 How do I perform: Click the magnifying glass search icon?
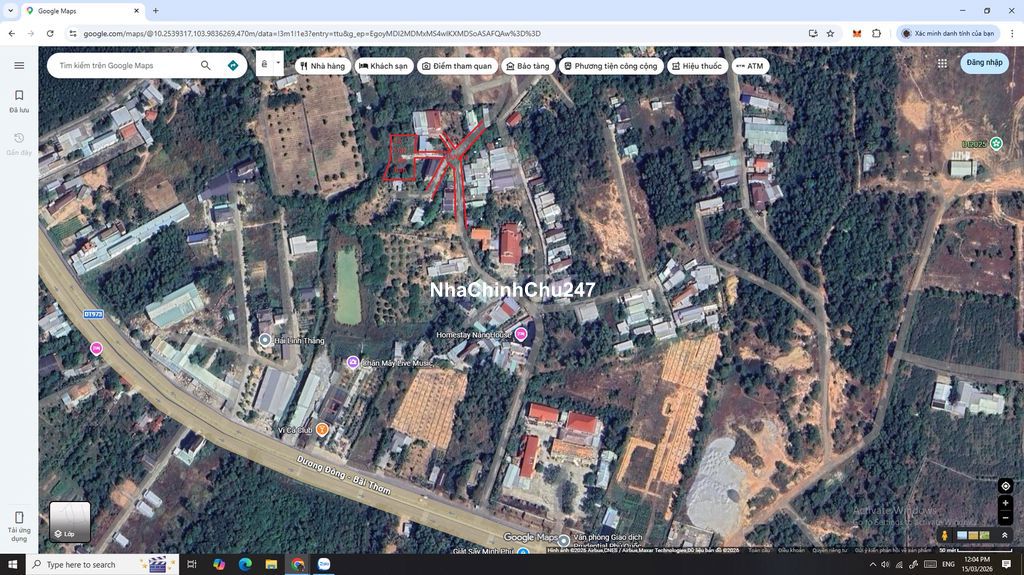click(206, 65)
